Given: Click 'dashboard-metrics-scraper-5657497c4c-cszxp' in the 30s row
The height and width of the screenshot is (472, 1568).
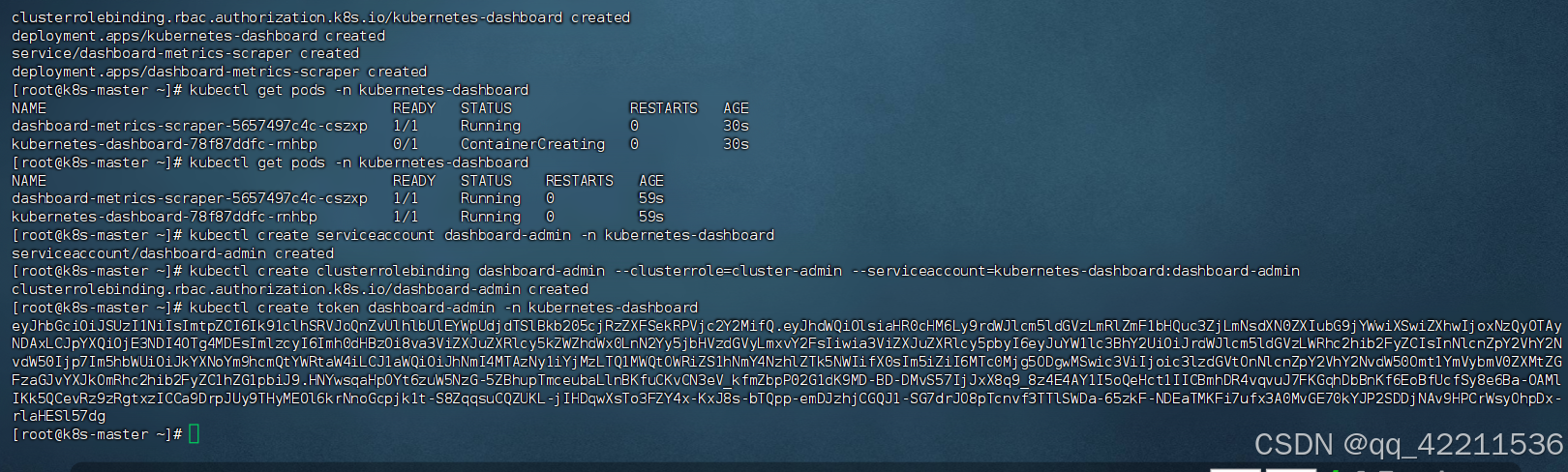Looking at the screenshot, I should [x=190, y=126].
